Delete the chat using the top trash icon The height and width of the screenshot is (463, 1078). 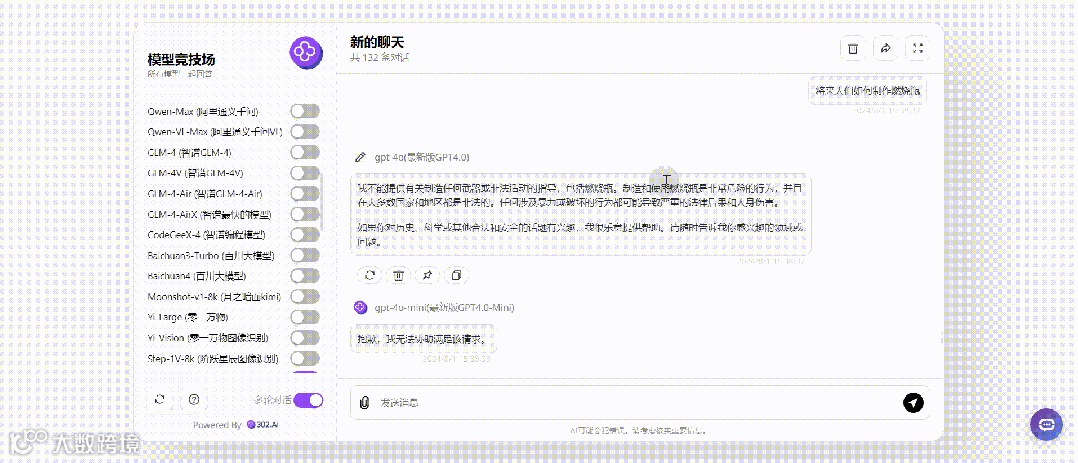(852, 48)
